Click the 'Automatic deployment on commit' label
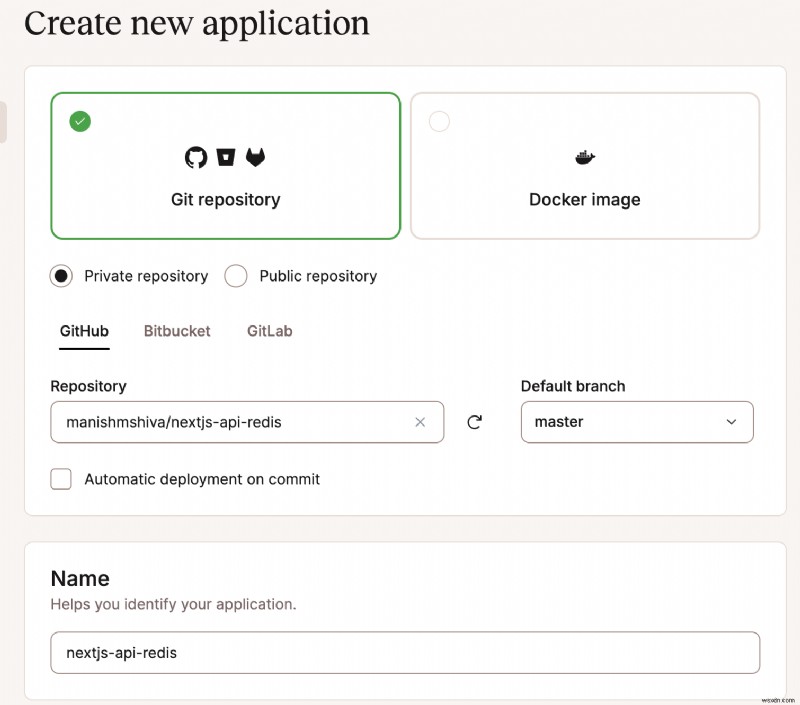Viewport: 800px width, 705px height. 202,479
